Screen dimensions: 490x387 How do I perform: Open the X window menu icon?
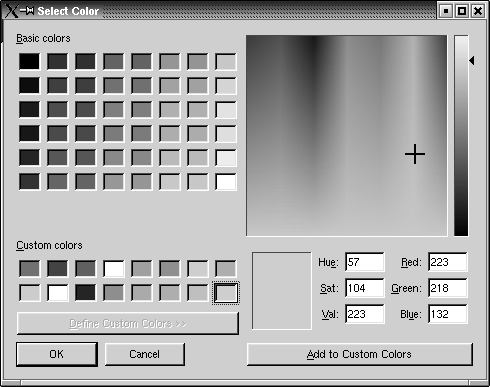pyautogui.click(x=11, y=11)
